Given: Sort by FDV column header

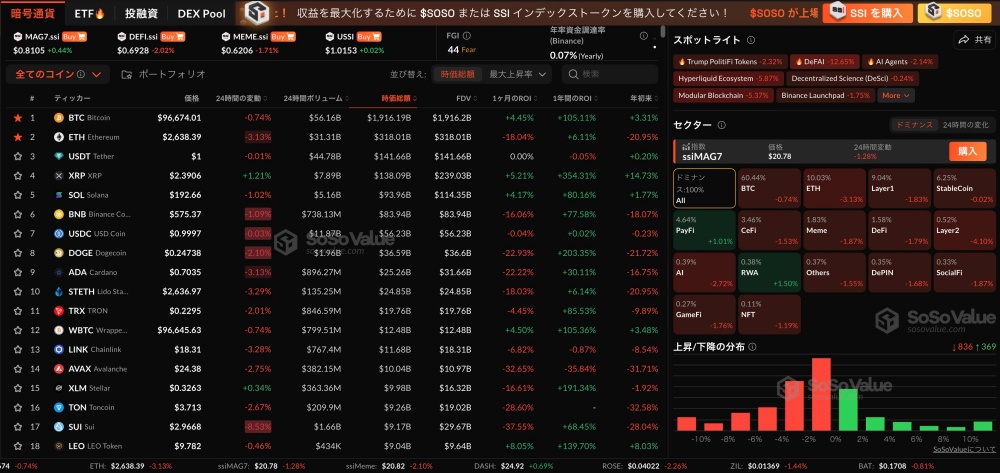Looking at the screenshot, I should (466, 98).
